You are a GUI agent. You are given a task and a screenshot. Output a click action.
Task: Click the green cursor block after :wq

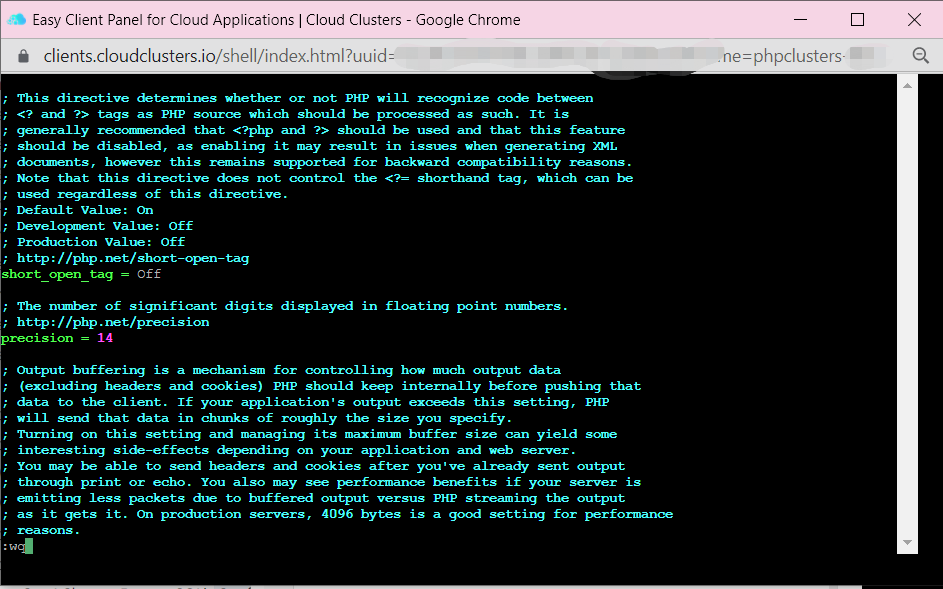point(30,546)
